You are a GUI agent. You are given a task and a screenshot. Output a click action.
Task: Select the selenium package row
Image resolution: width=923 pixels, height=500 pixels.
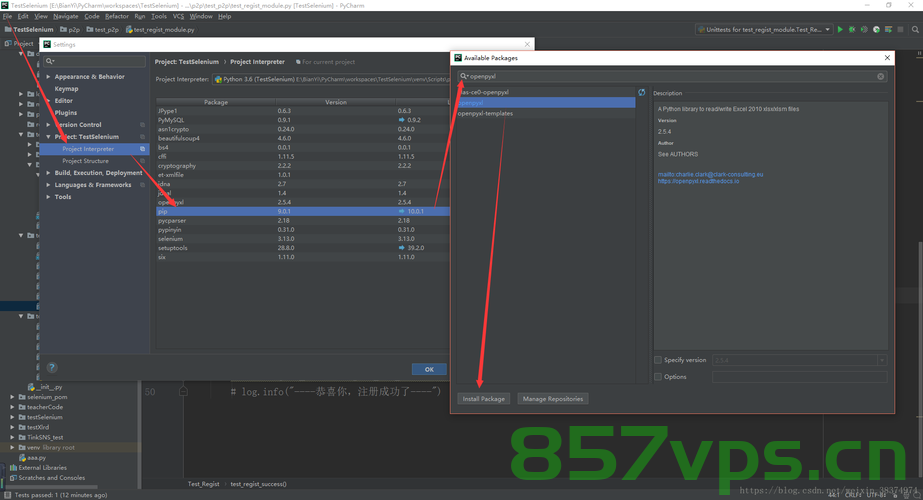click(x=303, y=239)
